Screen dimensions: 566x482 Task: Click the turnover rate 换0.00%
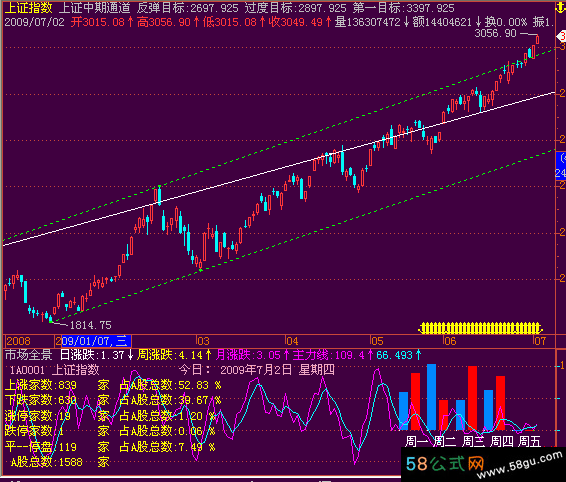[x=506, y=22]
